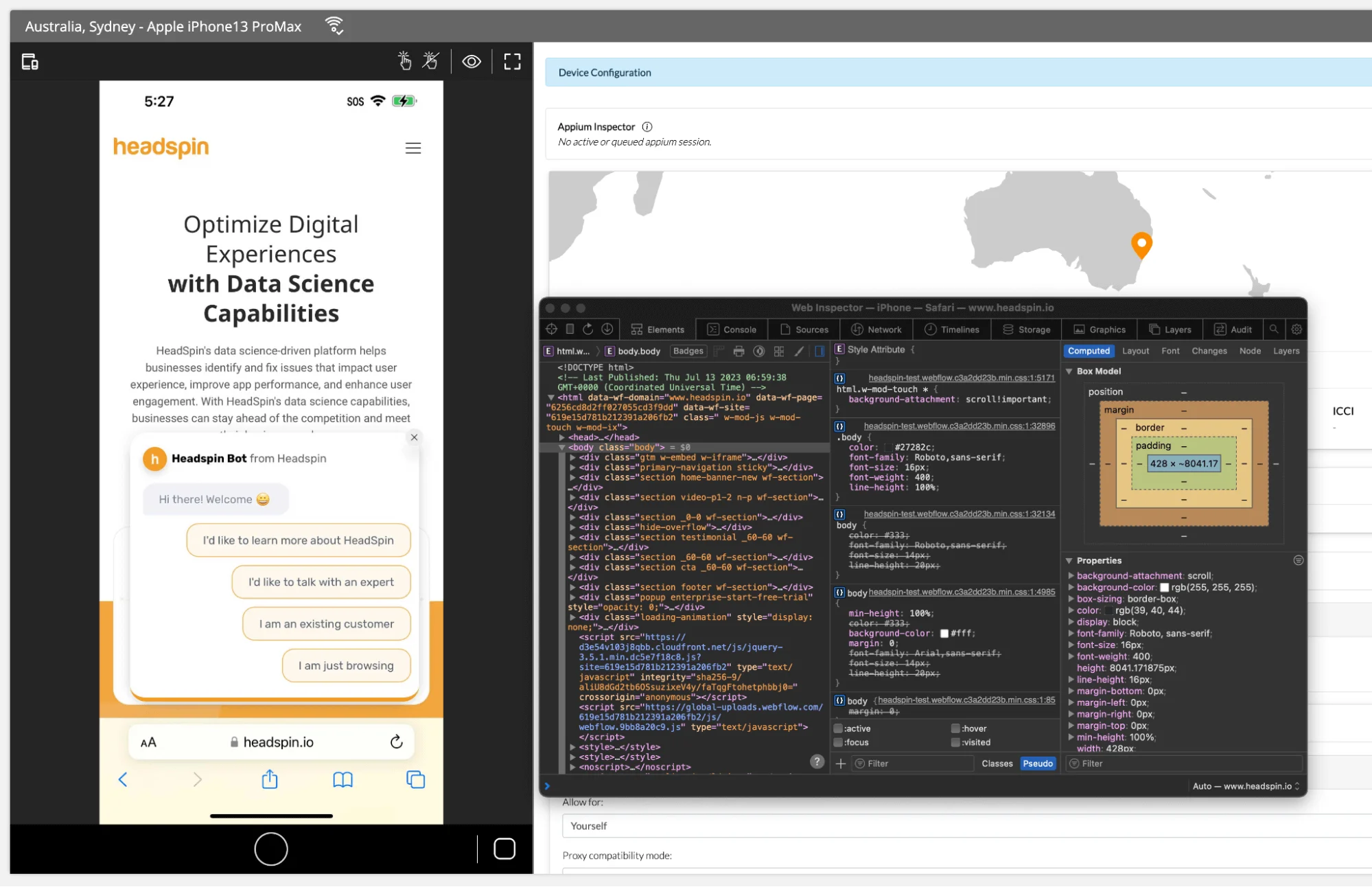This screenshot has width=1372, height=887.
Task: Click the fullscreen icon above the device
Action: tap(512, 62)
